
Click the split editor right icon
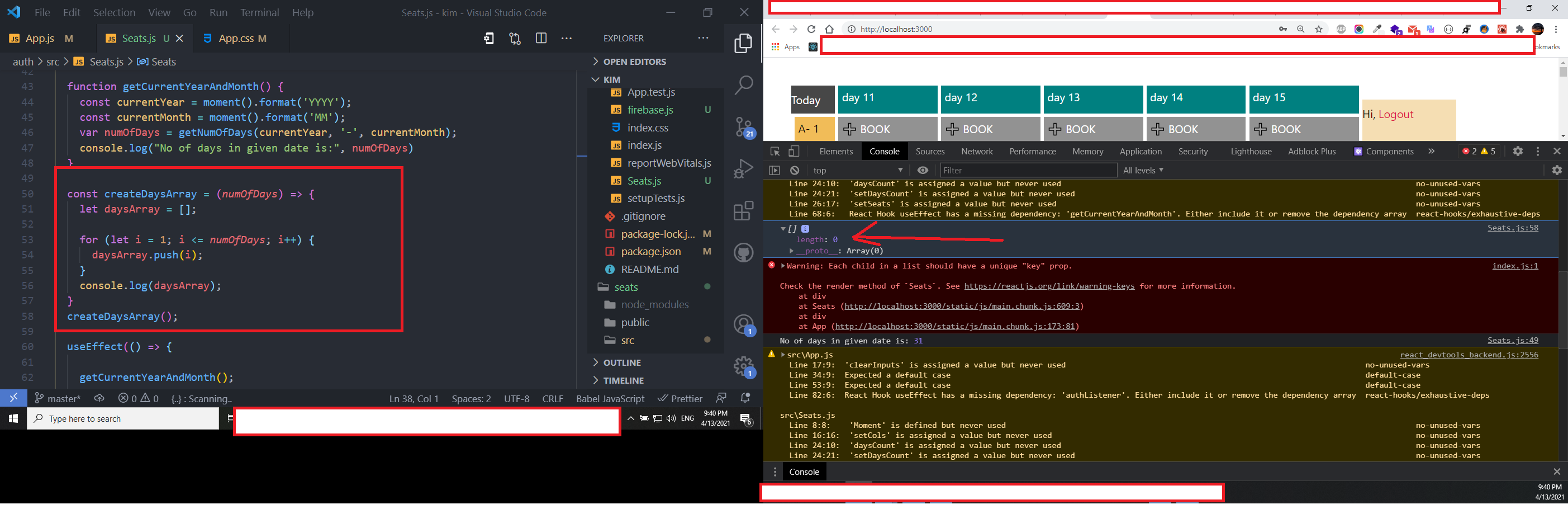540,39
